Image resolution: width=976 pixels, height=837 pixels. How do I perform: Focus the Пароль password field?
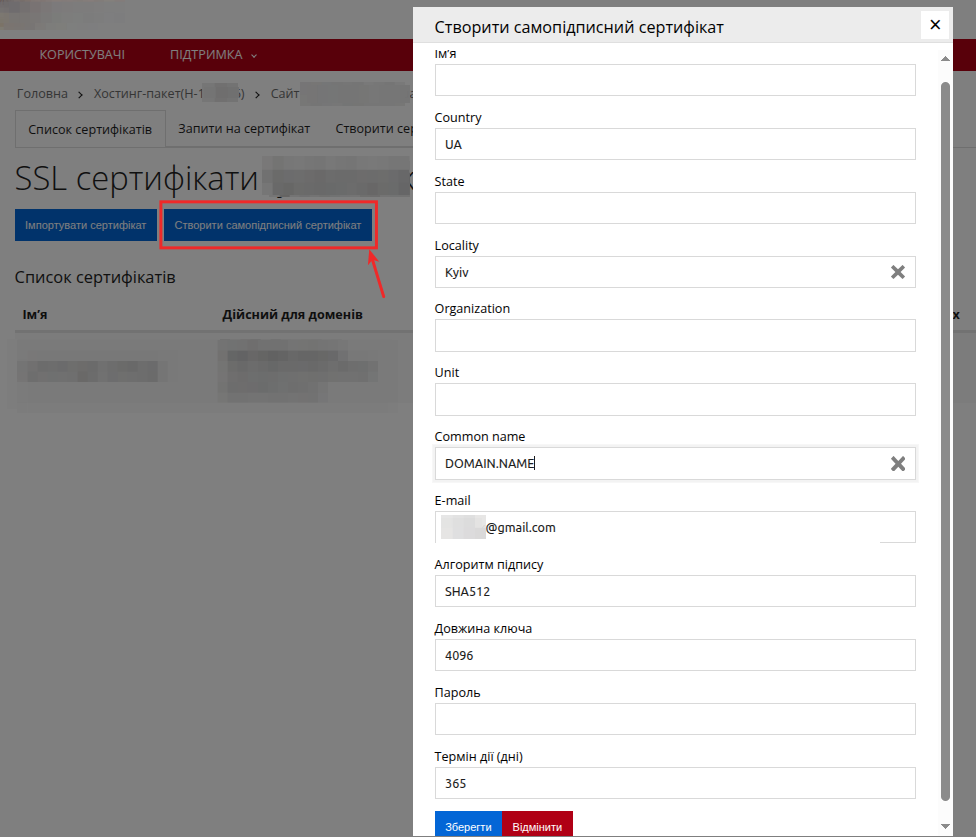coord(675,719)
